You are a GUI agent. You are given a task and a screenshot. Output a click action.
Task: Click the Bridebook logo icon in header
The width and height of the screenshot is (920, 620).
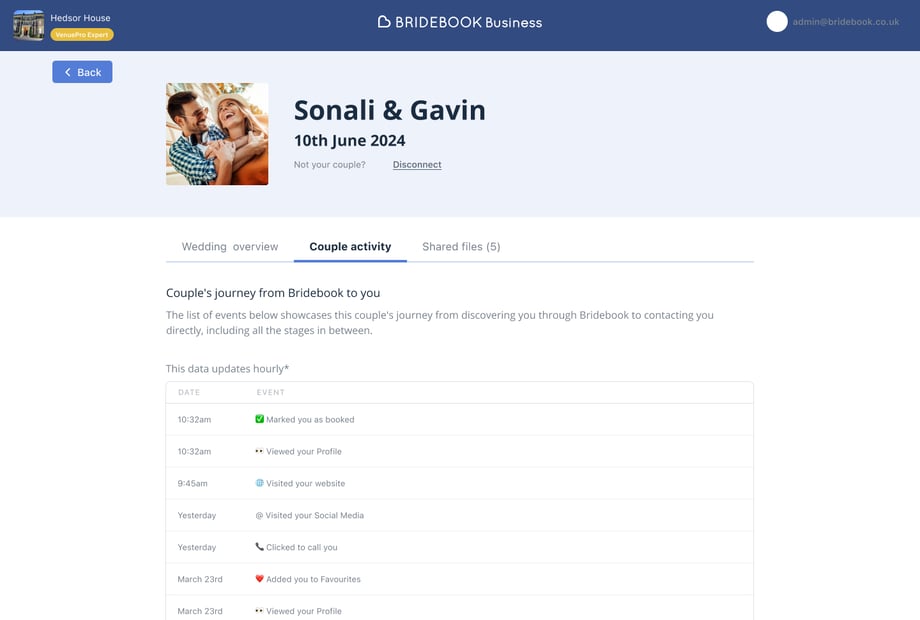pyautogui.click(x=384, y=22)
